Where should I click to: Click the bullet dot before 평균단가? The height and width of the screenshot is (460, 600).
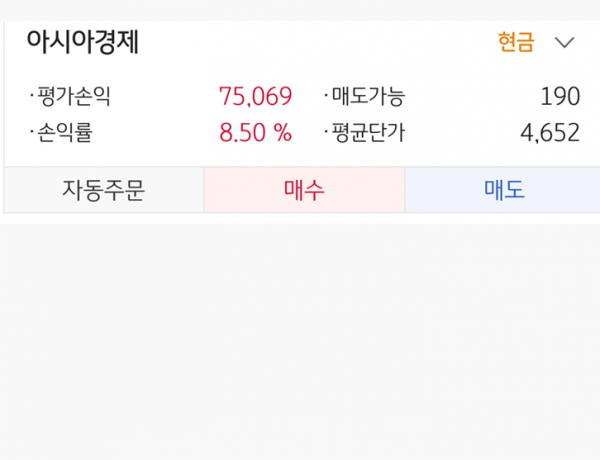(326, 132)
